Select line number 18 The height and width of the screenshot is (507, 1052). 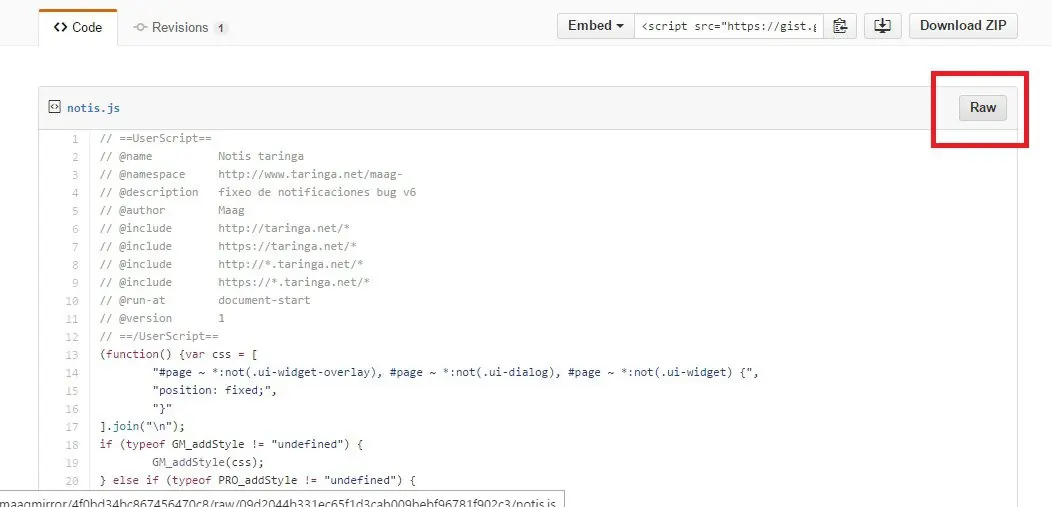tap(72, 444)
